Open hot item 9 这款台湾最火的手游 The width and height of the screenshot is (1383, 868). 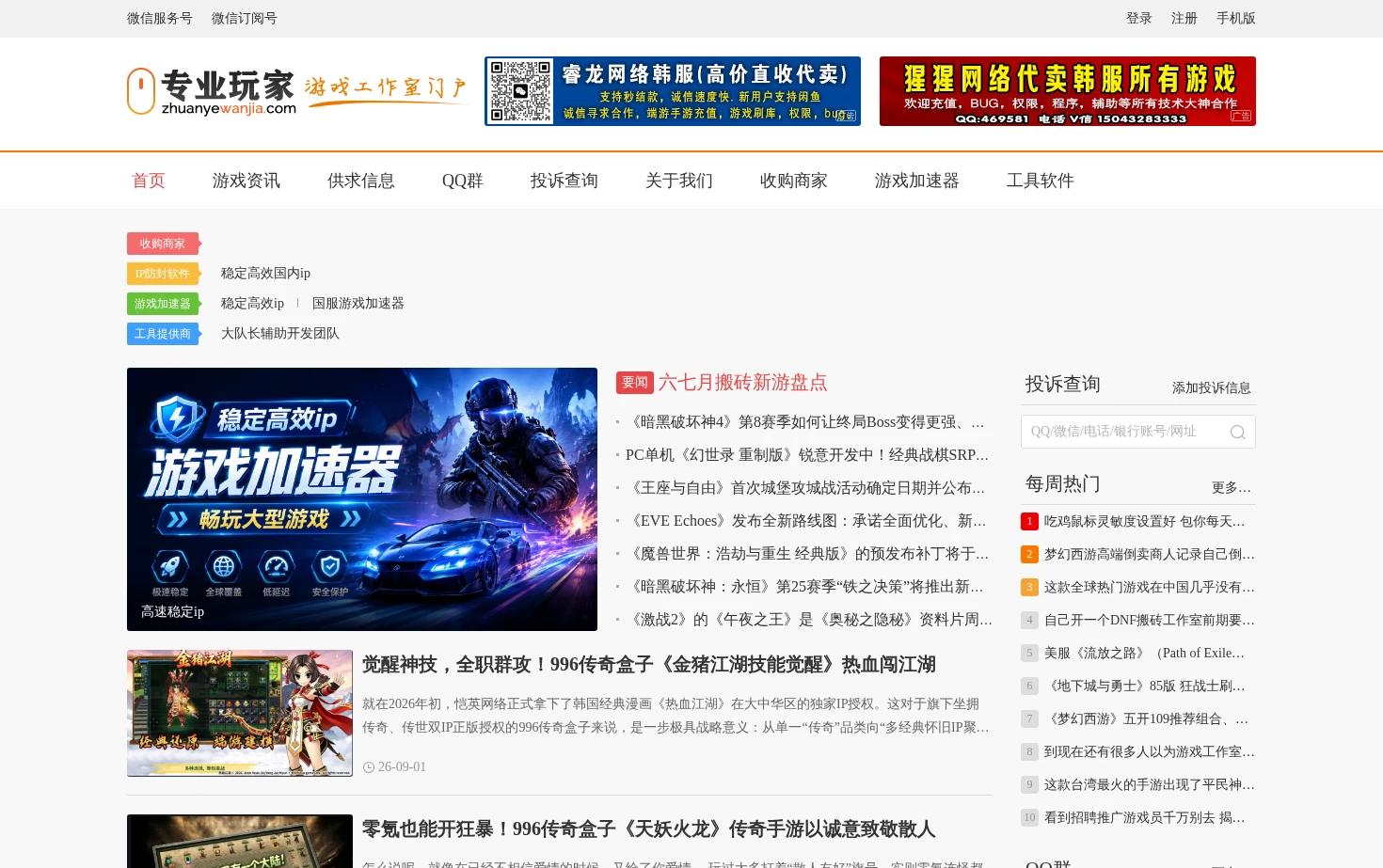point(1150,784)
